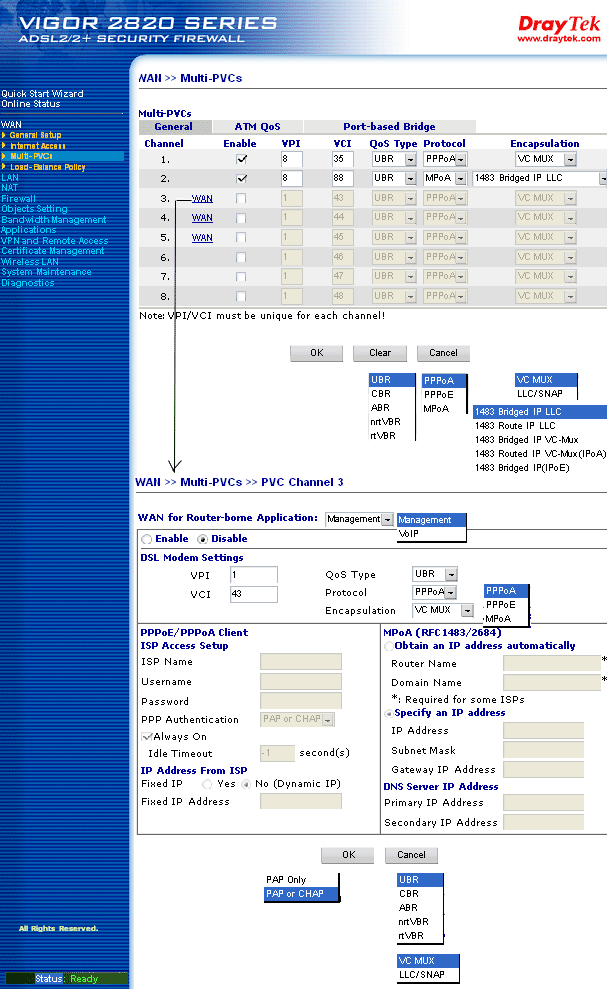Select LLC/SNAP in bottom encapsulation list
607x992 pixels.
[x=427, y=974]
